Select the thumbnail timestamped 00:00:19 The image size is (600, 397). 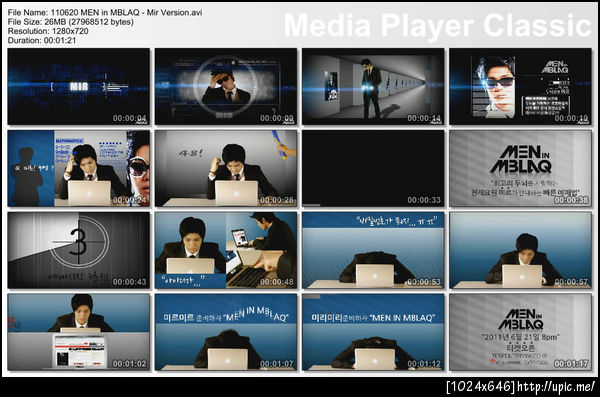520,87
